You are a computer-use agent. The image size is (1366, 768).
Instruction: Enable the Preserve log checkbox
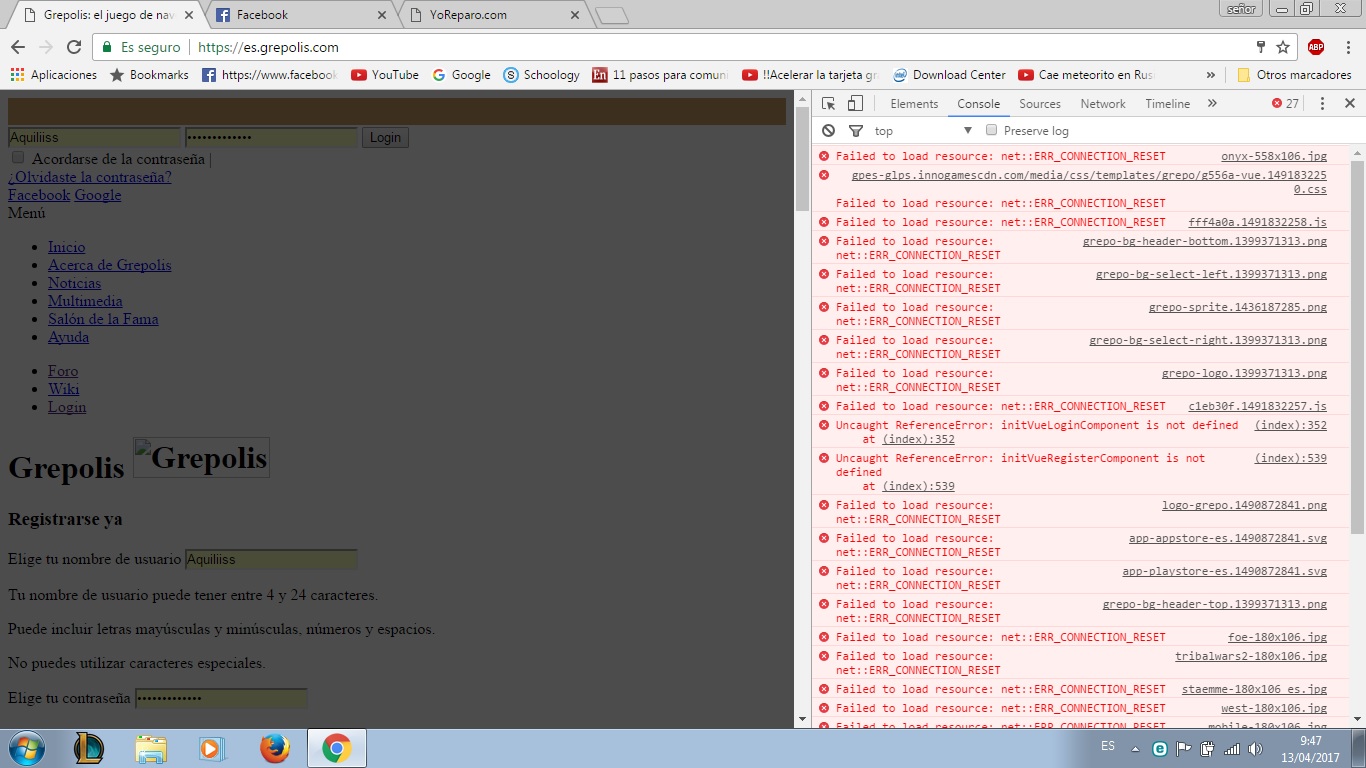(x=992, y=131)
